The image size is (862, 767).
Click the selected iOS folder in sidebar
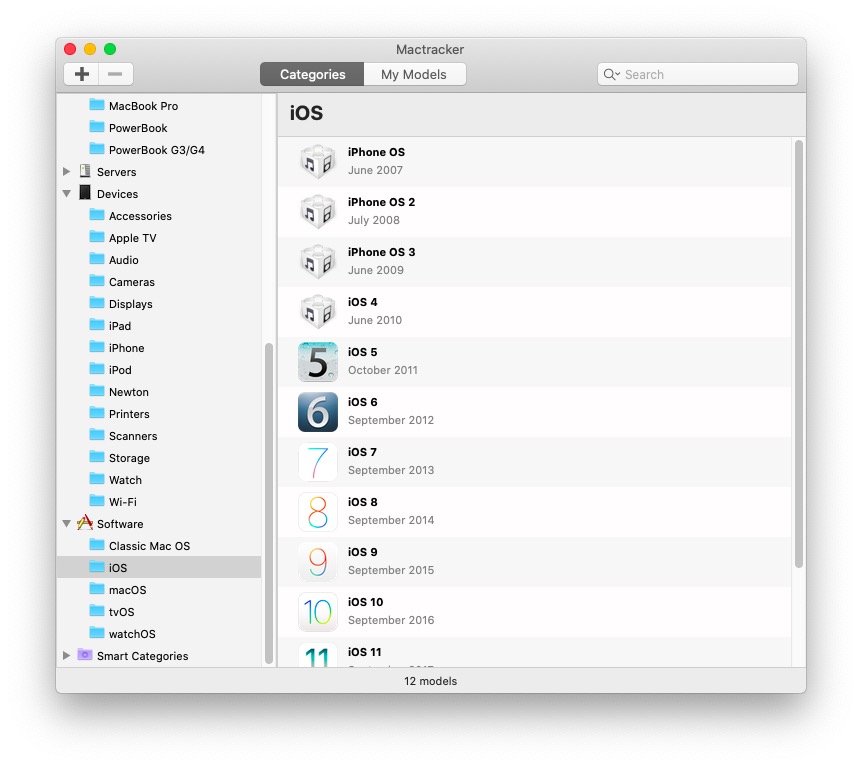[158, 567]
